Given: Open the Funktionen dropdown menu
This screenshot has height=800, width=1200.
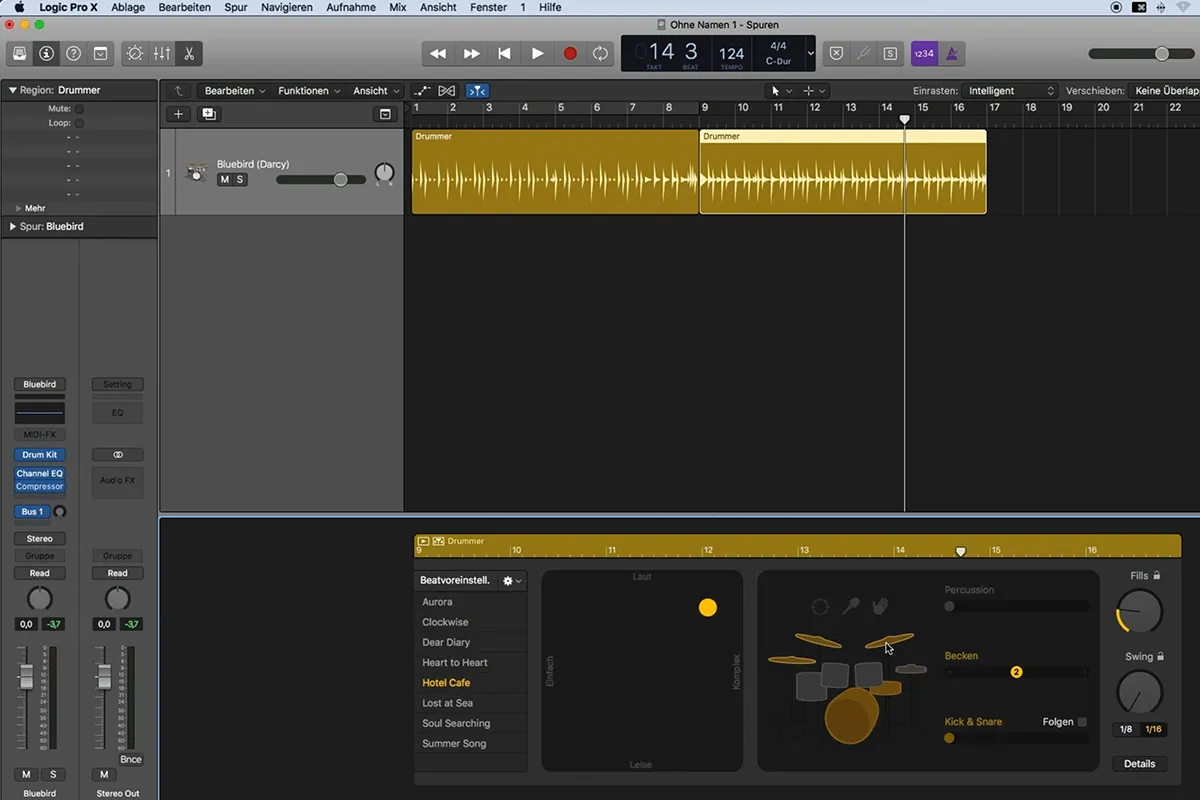Looking at the screenshot, I should point(309,91).
